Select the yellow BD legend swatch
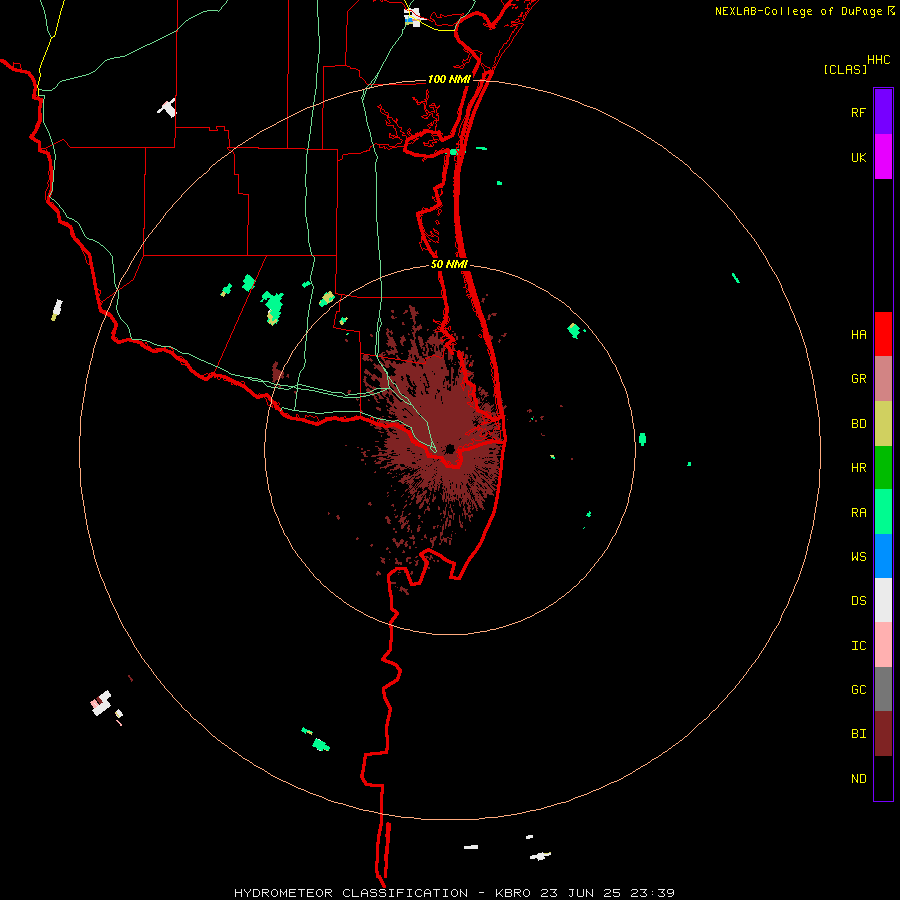900x900 pixels. coord(883,423)
